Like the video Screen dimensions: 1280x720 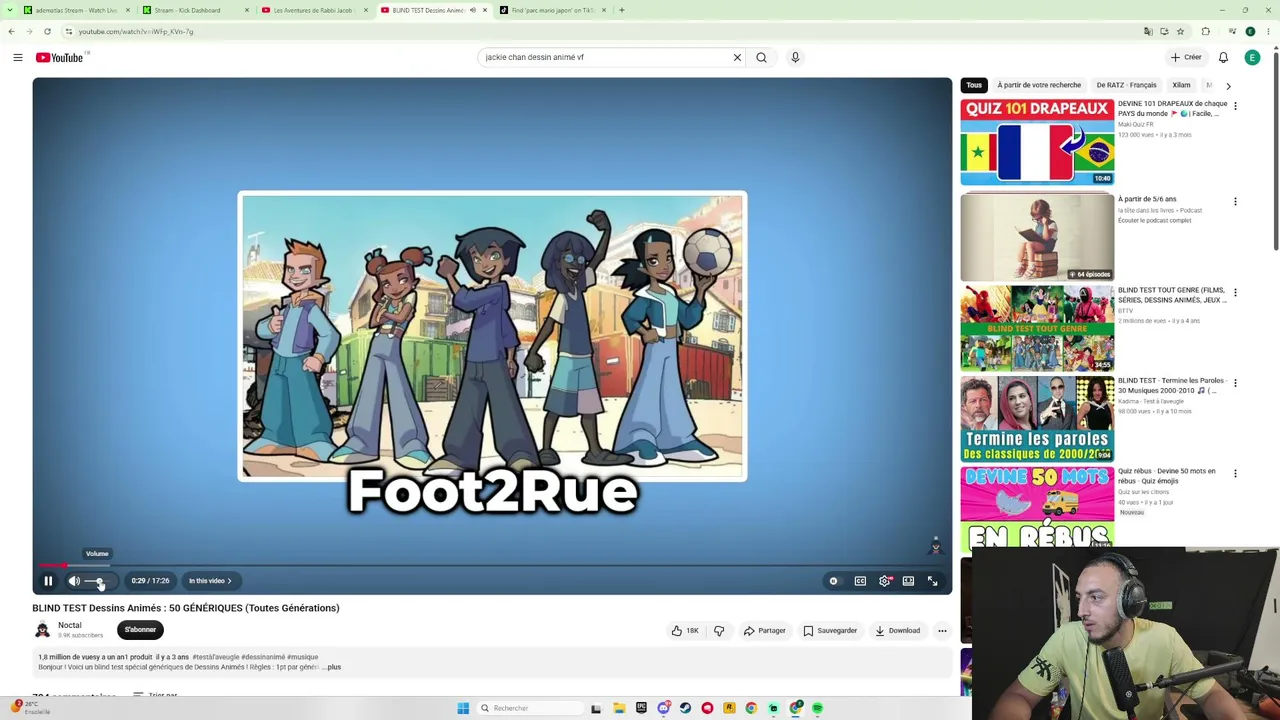[685, 631]
